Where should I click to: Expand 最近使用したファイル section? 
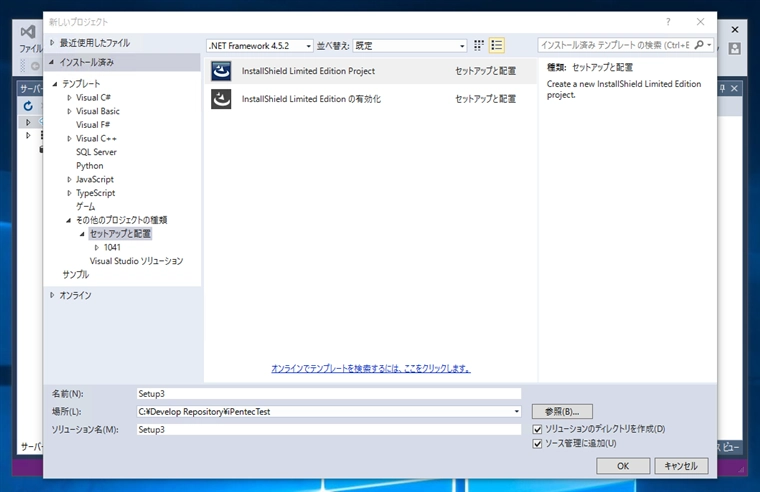(x=52, y=43)
